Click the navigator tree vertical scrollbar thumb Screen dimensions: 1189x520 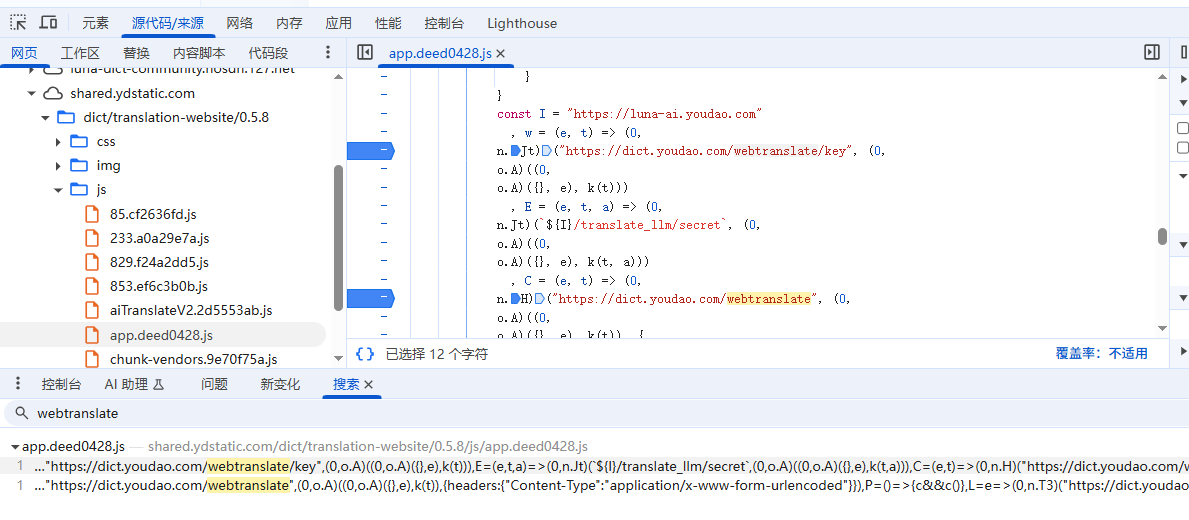click(x=338, y=237)
